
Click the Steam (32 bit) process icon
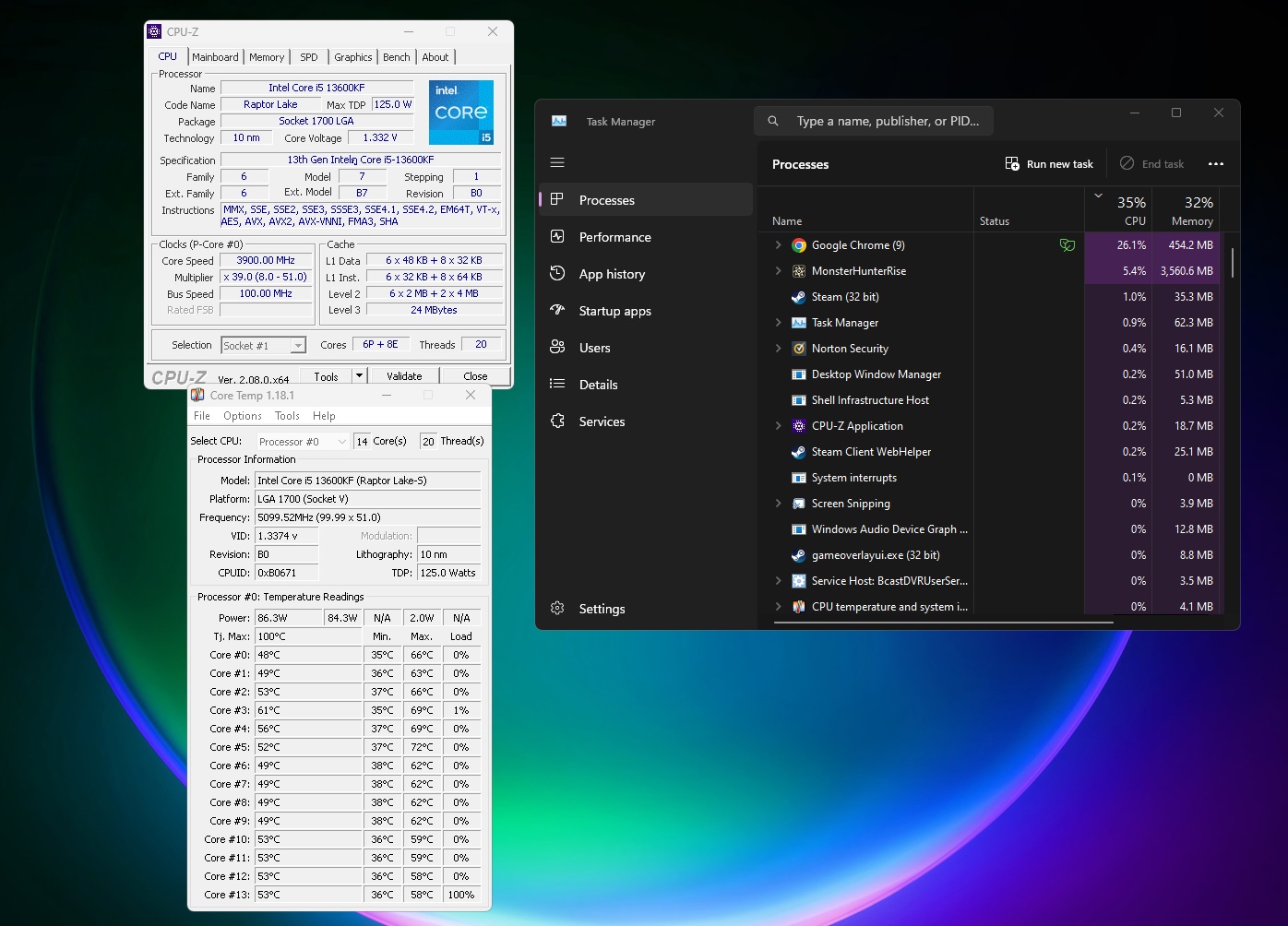pos(799,297)
